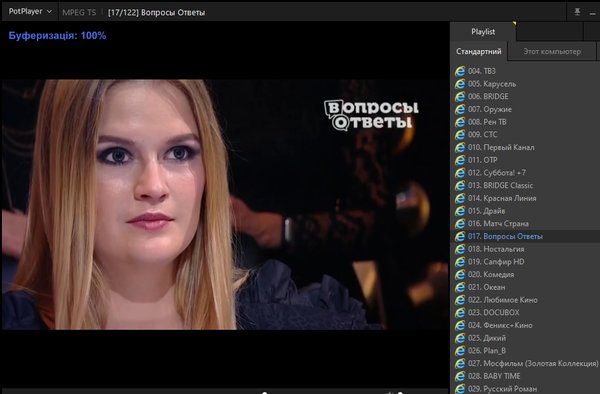Click the icon beside 006. BRIDGE
The height and width of the screenshot is (394, 600).
point(460,96)
